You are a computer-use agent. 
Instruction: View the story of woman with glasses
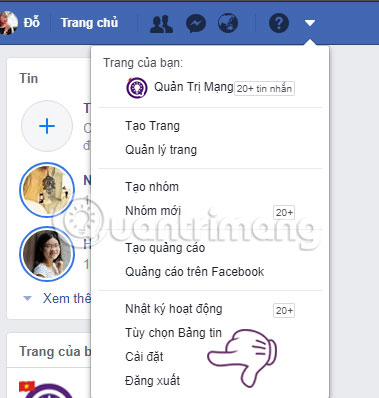tap(47, 254)
